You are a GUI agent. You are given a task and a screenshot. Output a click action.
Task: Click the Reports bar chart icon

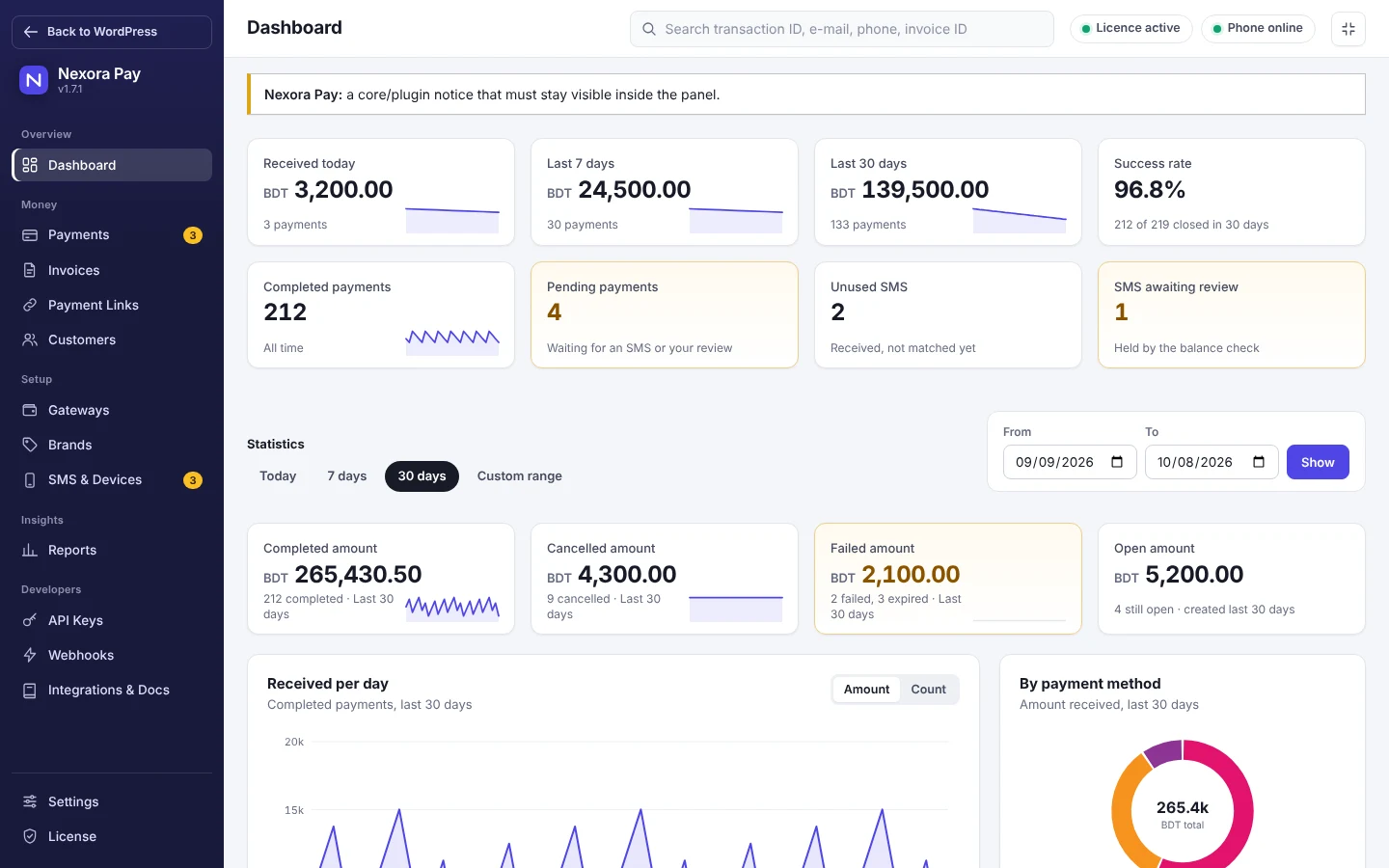point(30,550)
